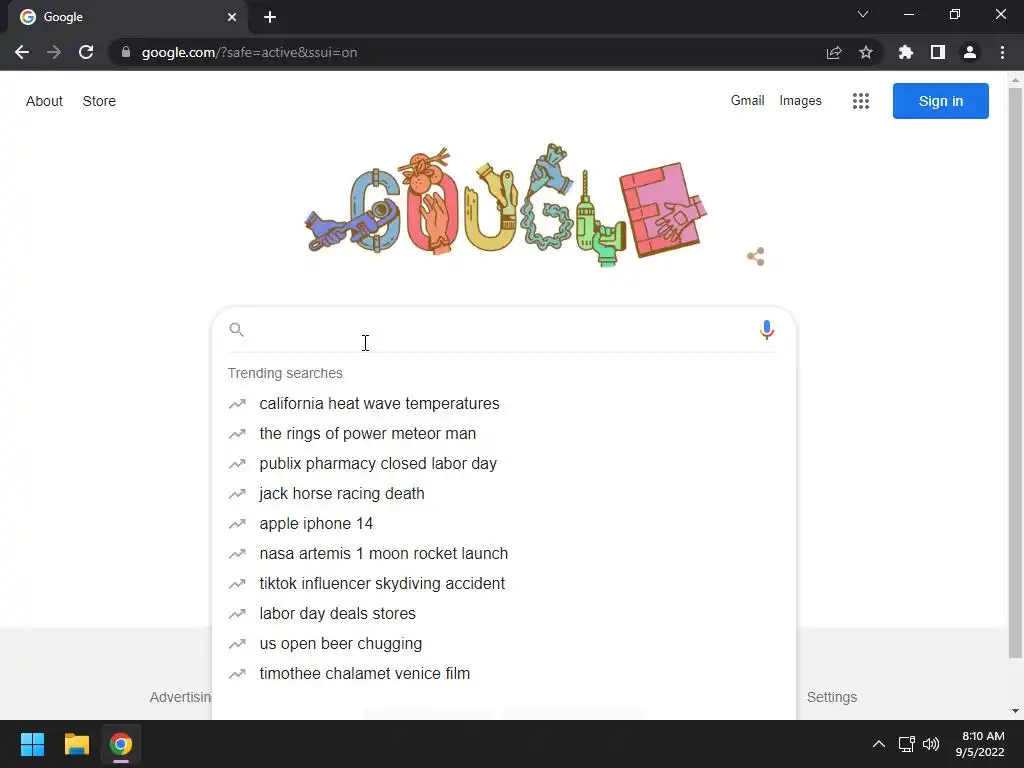Open the volume control in the tray
Screen dimensions: 1024x768
[x=931, y=744]
